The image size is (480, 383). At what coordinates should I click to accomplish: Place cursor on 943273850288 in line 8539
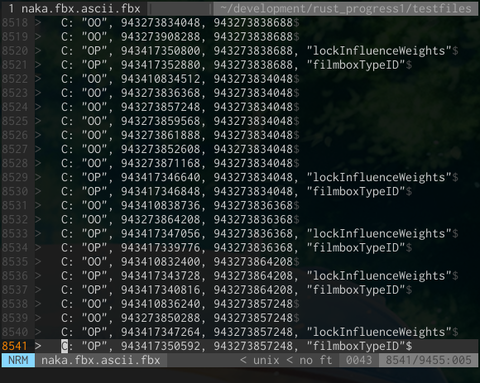click(x=160, y=318)
